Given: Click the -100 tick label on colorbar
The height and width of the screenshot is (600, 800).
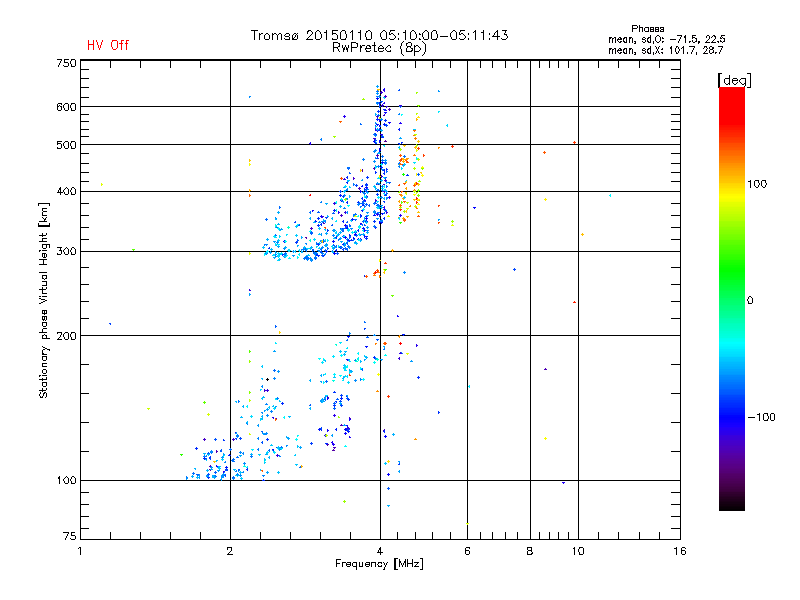Looking at the screenshot, I should pos(761,417).
